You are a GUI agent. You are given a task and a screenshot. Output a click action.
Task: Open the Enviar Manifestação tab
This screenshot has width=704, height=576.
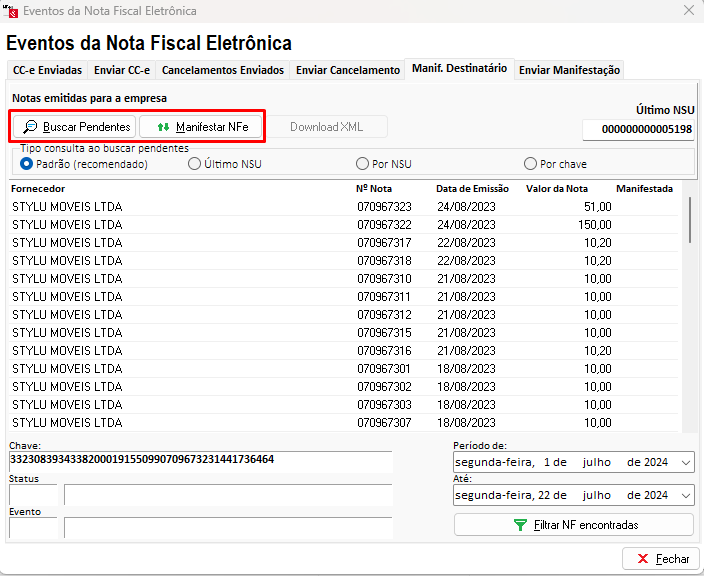coord(570,70)
